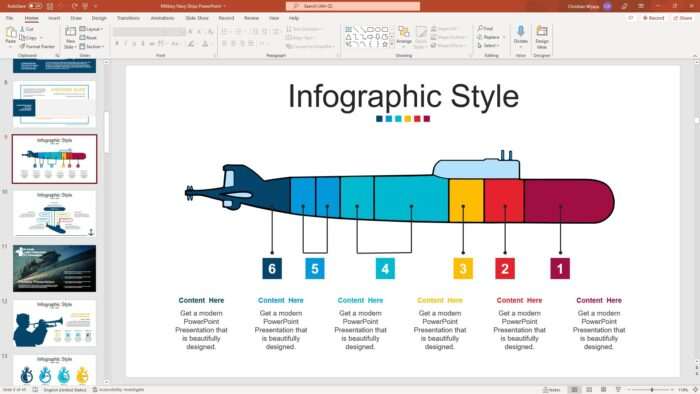Screen dimensions: 700x394
Task: Click the Reset slide icon
Action: 83,37
